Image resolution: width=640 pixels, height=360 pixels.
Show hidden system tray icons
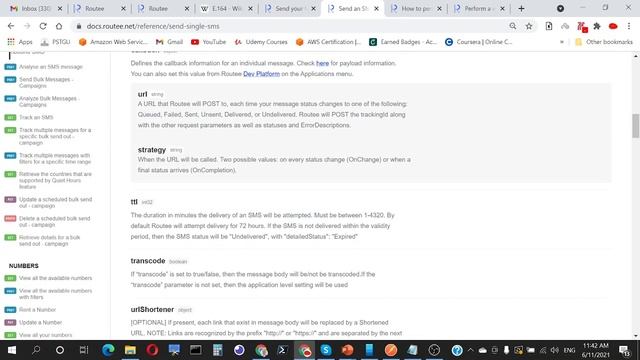[x=470, y=350]
